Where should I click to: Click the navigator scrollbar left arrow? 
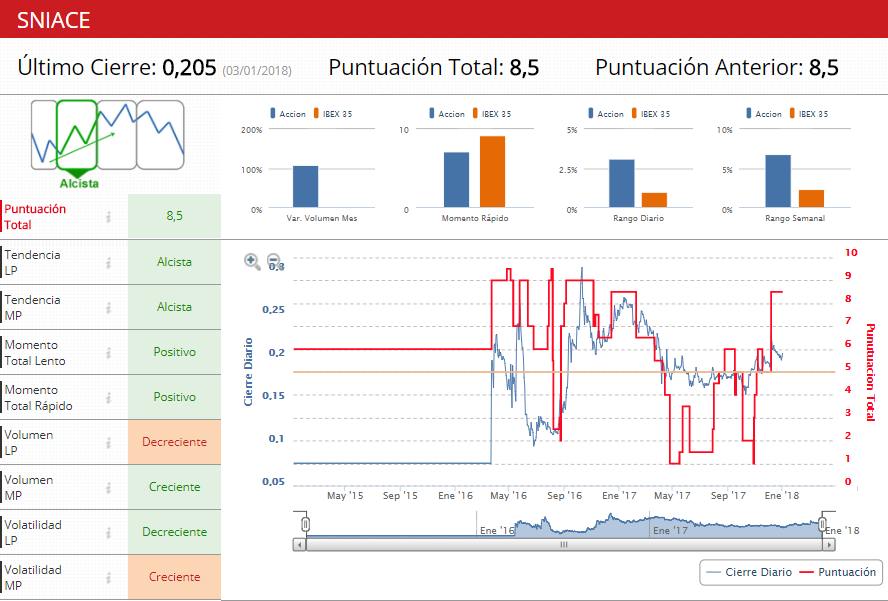[x=300, y=545]
